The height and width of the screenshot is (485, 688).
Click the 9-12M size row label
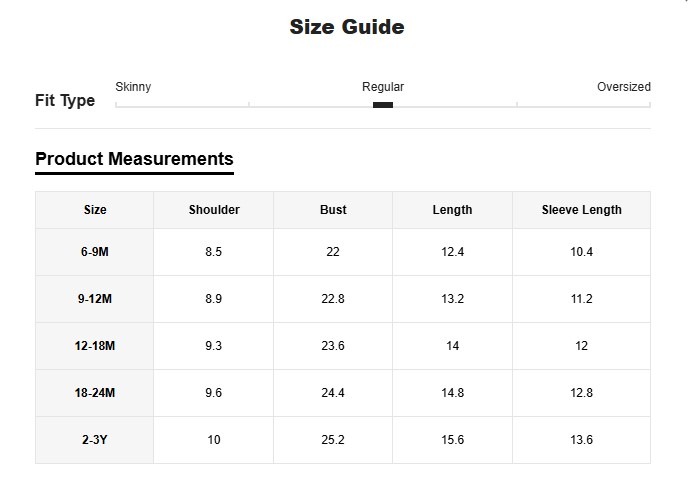[95, 299]
